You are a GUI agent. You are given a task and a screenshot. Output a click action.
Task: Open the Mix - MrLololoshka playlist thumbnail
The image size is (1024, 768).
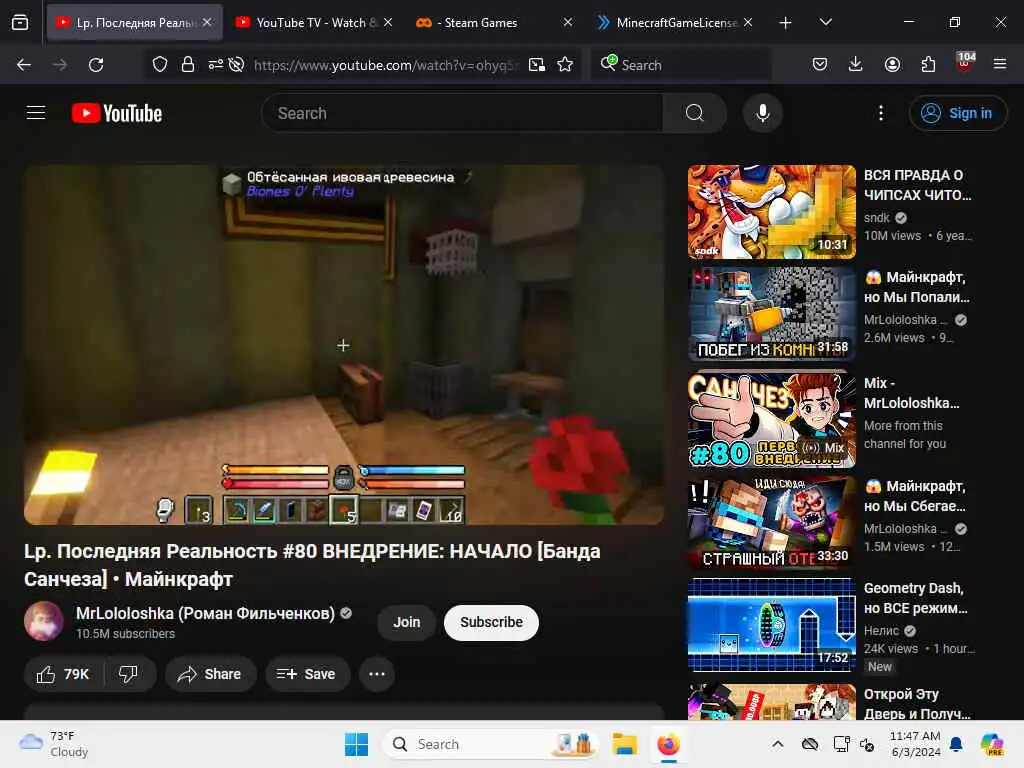point(771,419)
